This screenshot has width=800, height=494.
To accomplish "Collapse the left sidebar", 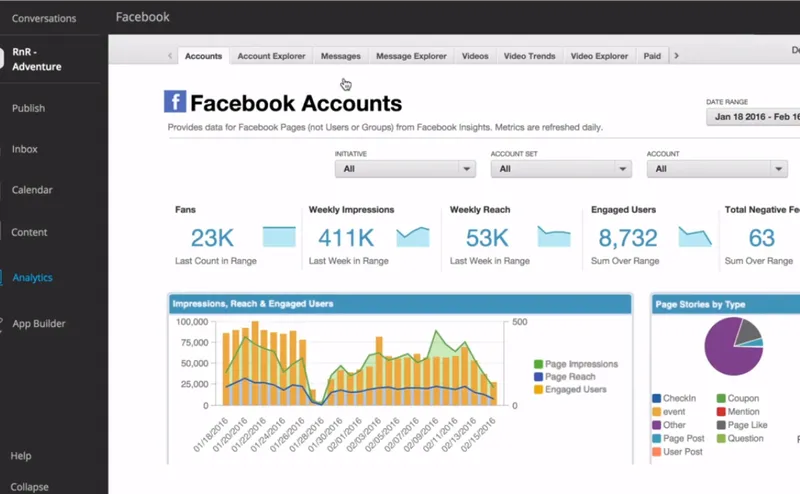I will (30, 487).
